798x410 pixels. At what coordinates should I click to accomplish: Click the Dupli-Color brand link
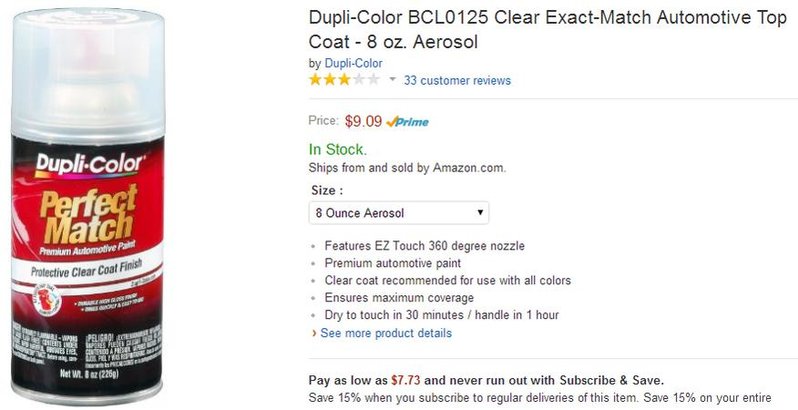(353, 64)
